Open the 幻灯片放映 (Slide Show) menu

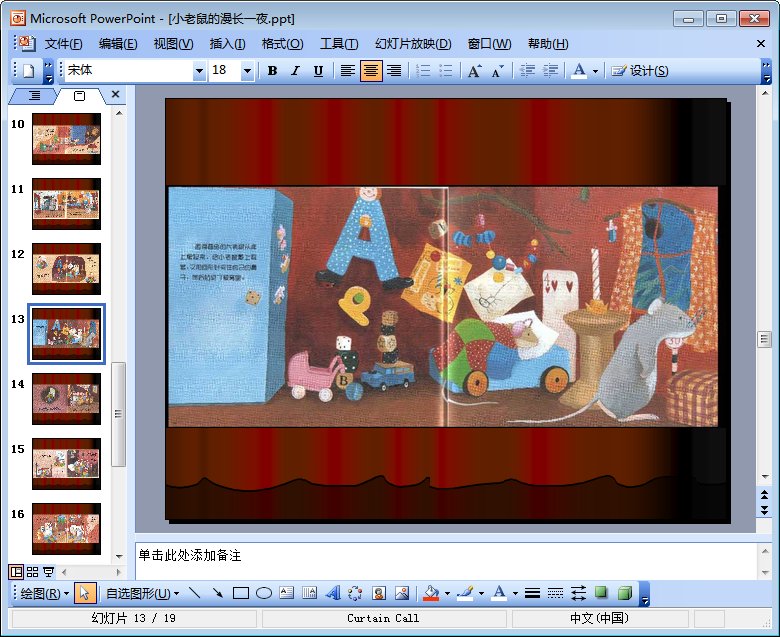(x=413, y=44)
